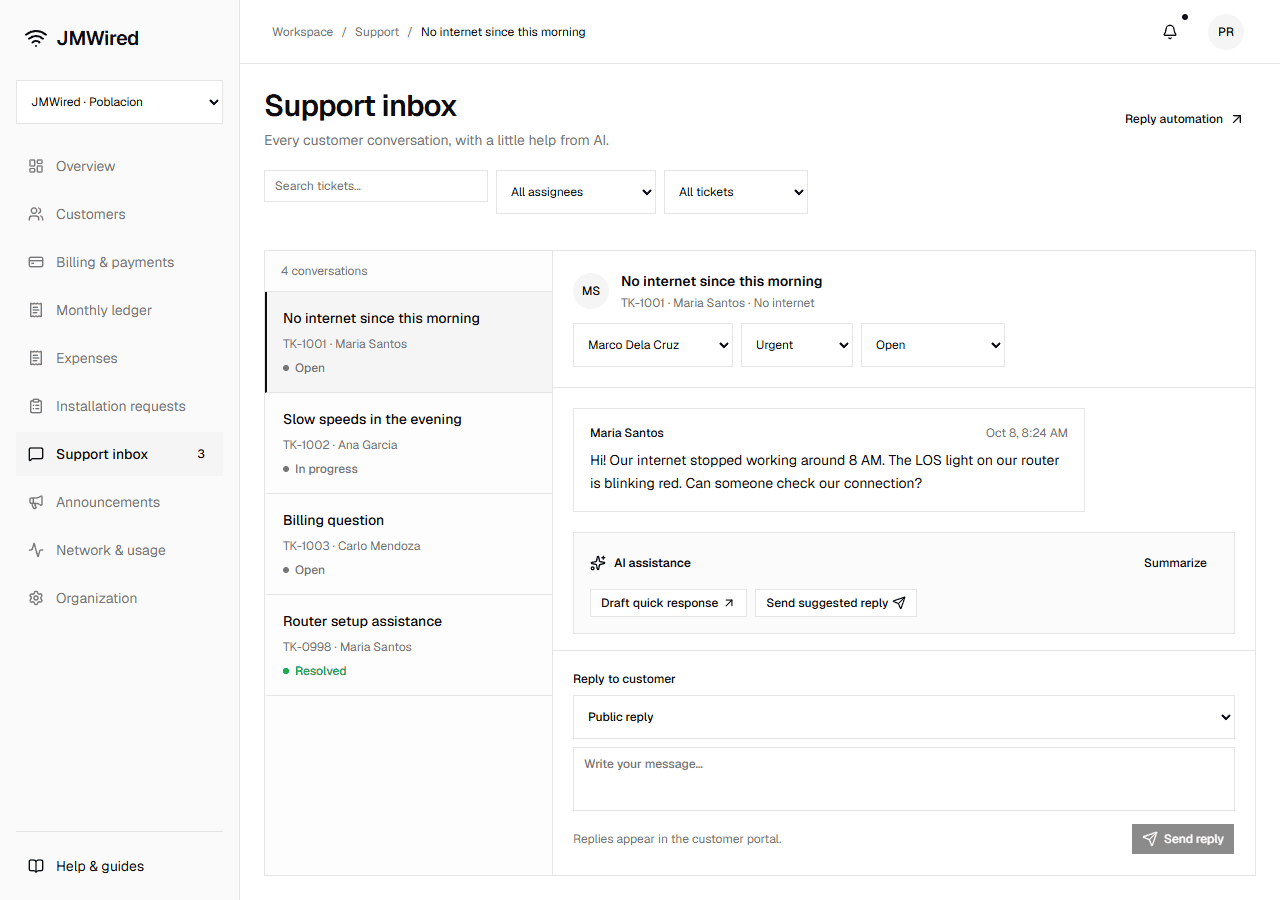Click the Customers people icon

pyautogui.click(x=36, y=214)
